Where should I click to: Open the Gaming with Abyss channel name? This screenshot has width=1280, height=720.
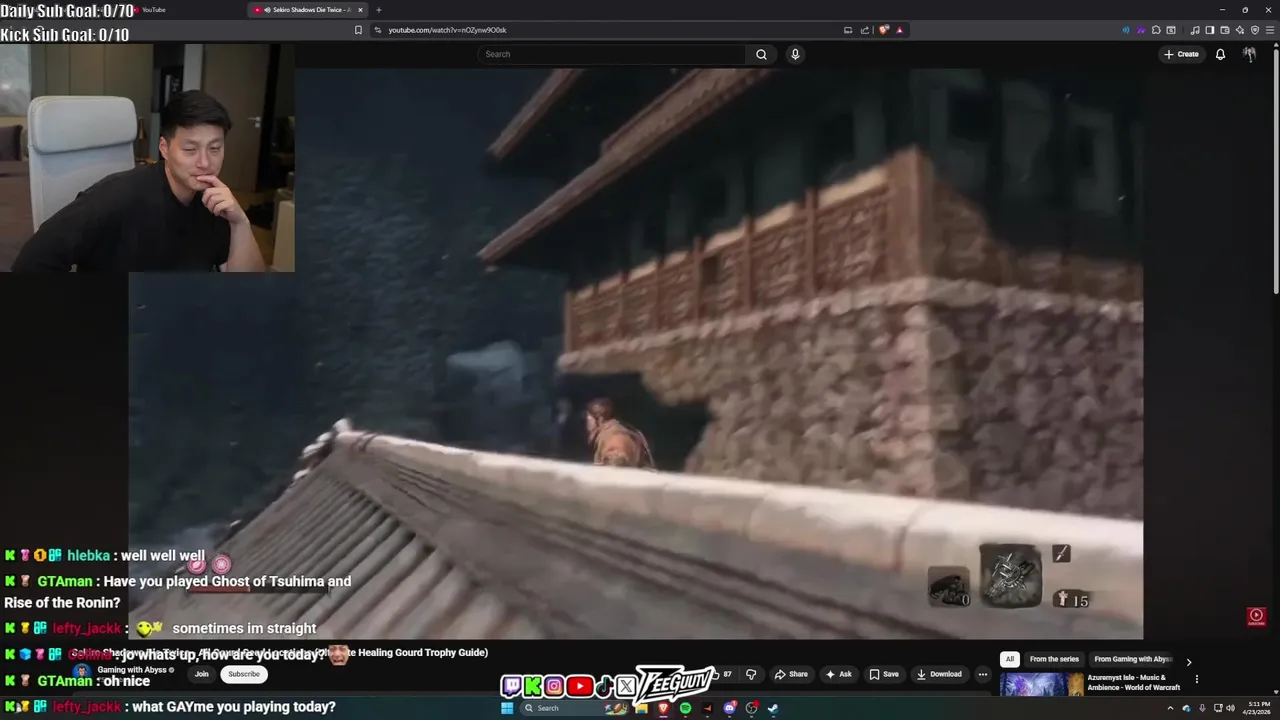132,670
